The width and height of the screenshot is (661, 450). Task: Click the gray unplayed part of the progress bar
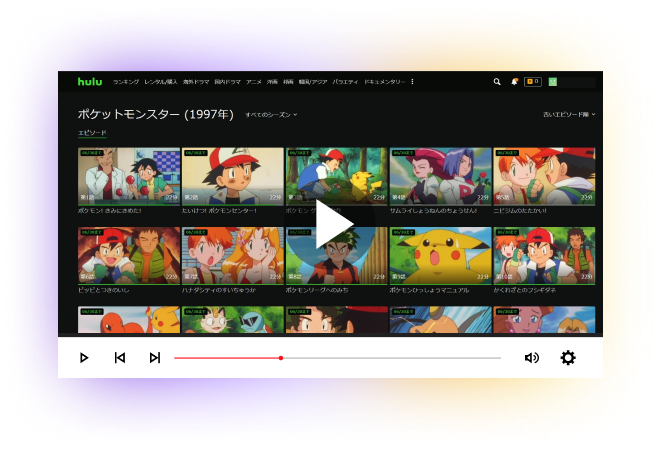pos(392,358)
